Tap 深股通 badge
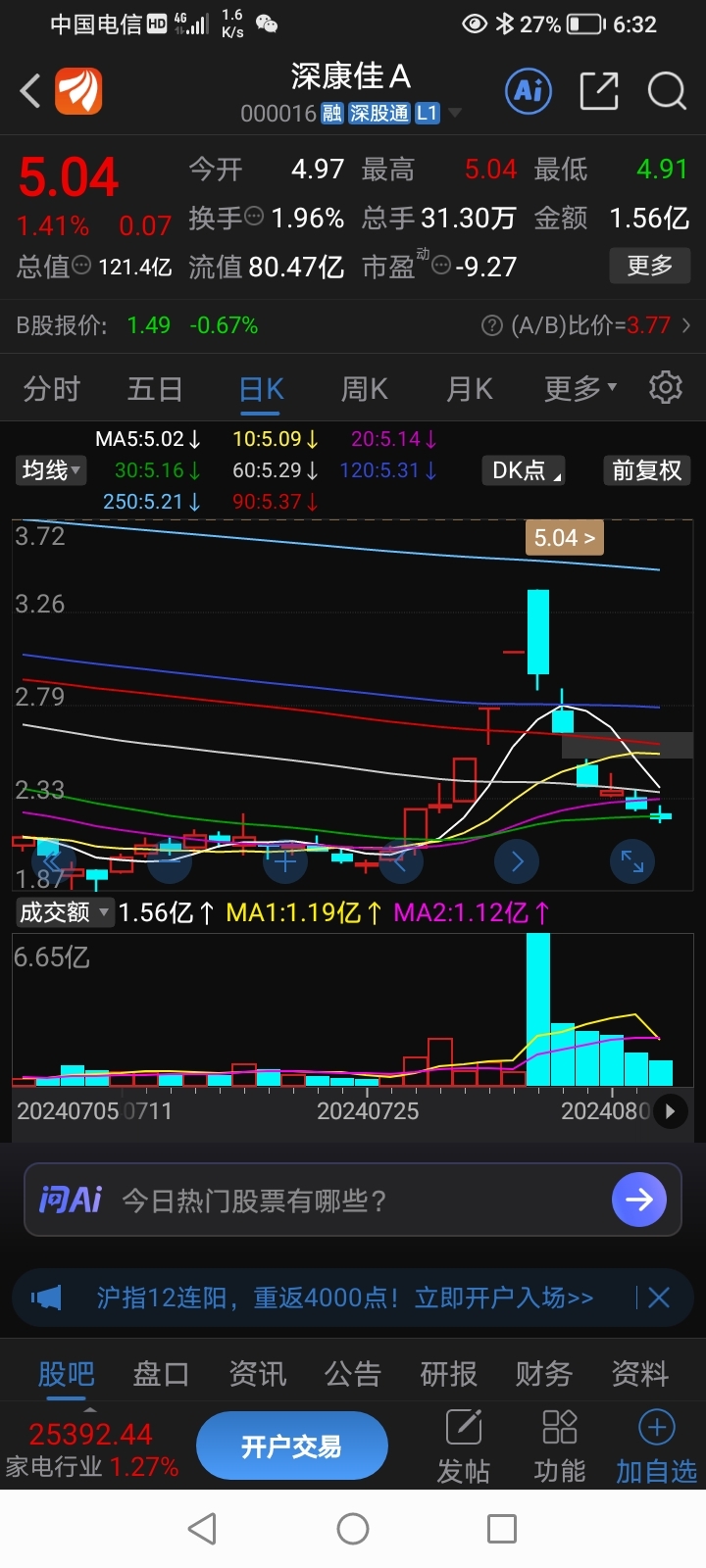706x1568 pixels. [x=379, y=114]
